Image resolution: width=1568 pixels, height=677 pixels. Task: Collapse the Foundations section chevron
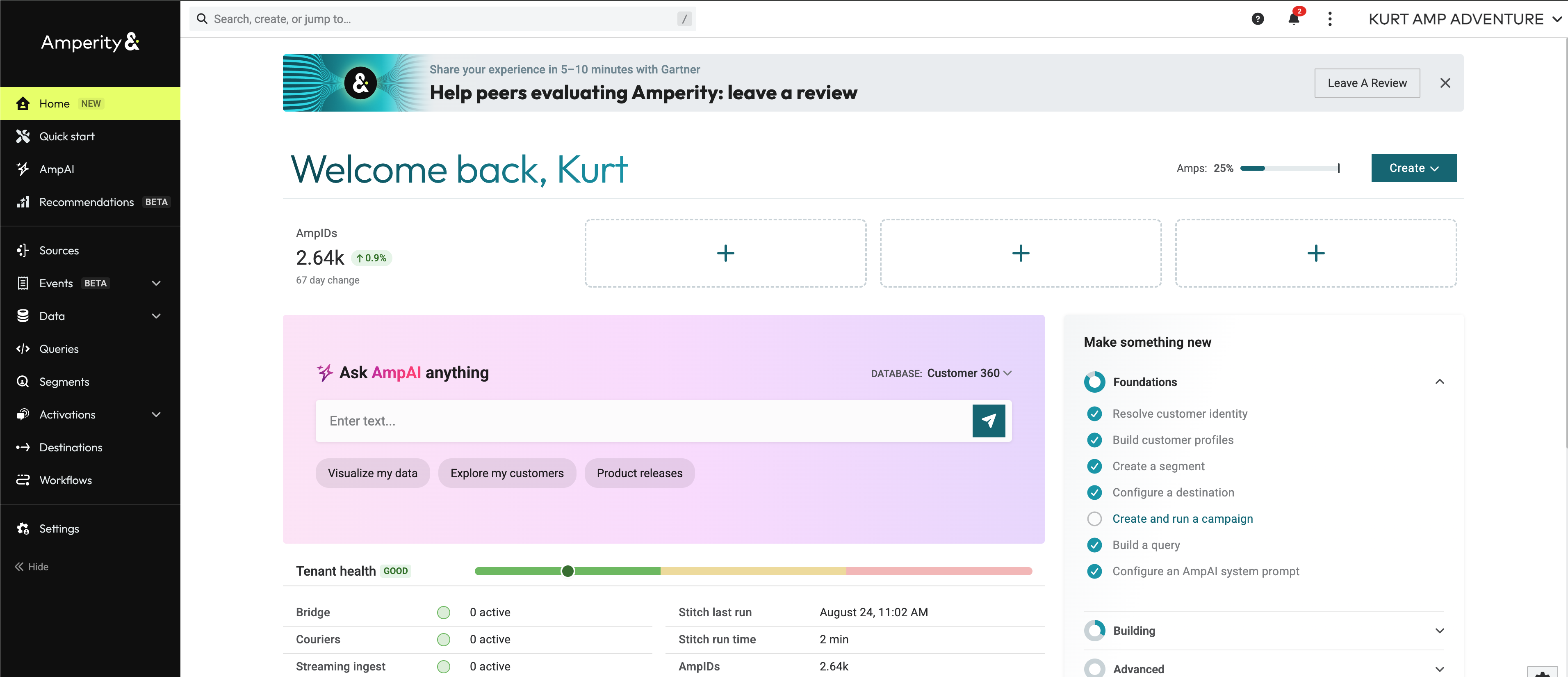pos(1439,382)
